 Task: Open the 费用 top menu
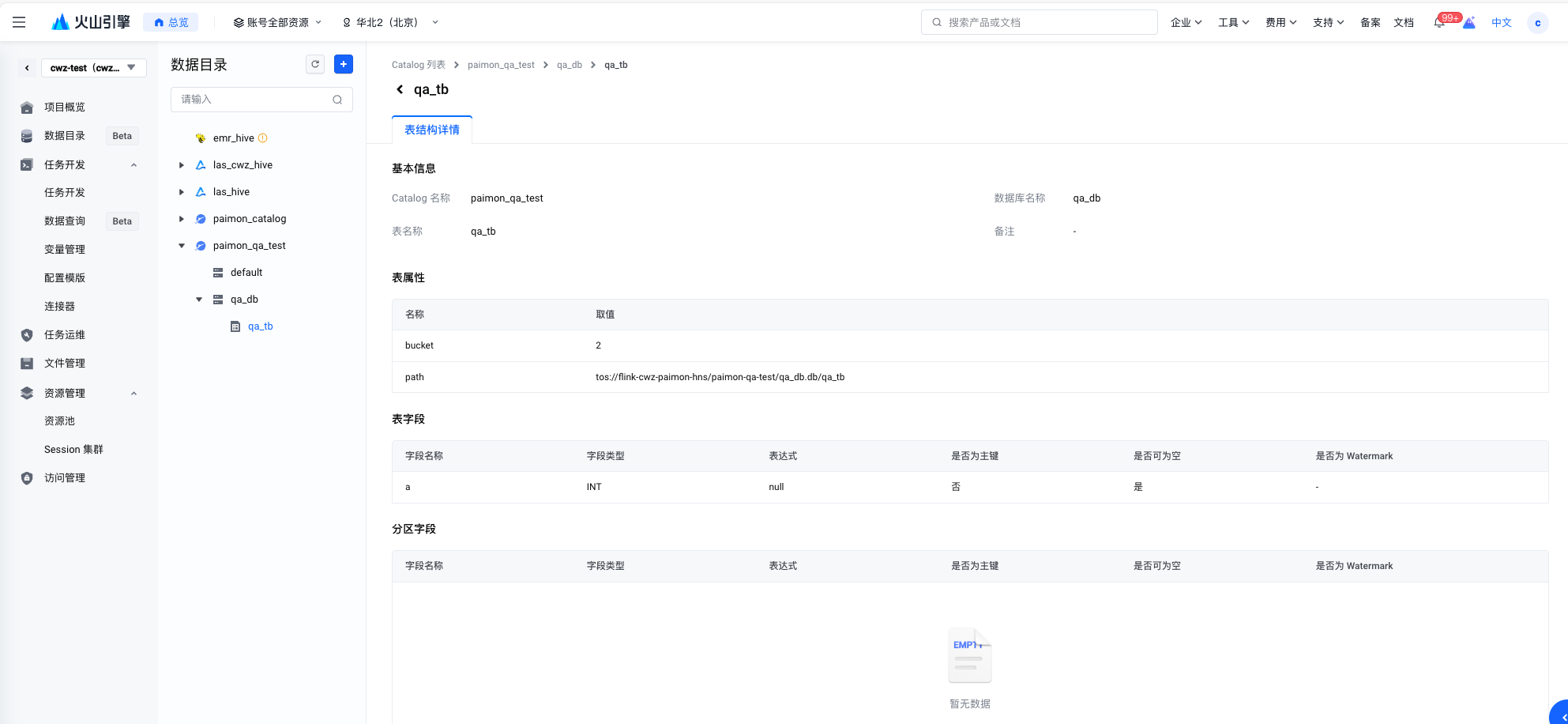pos(1280,23)
